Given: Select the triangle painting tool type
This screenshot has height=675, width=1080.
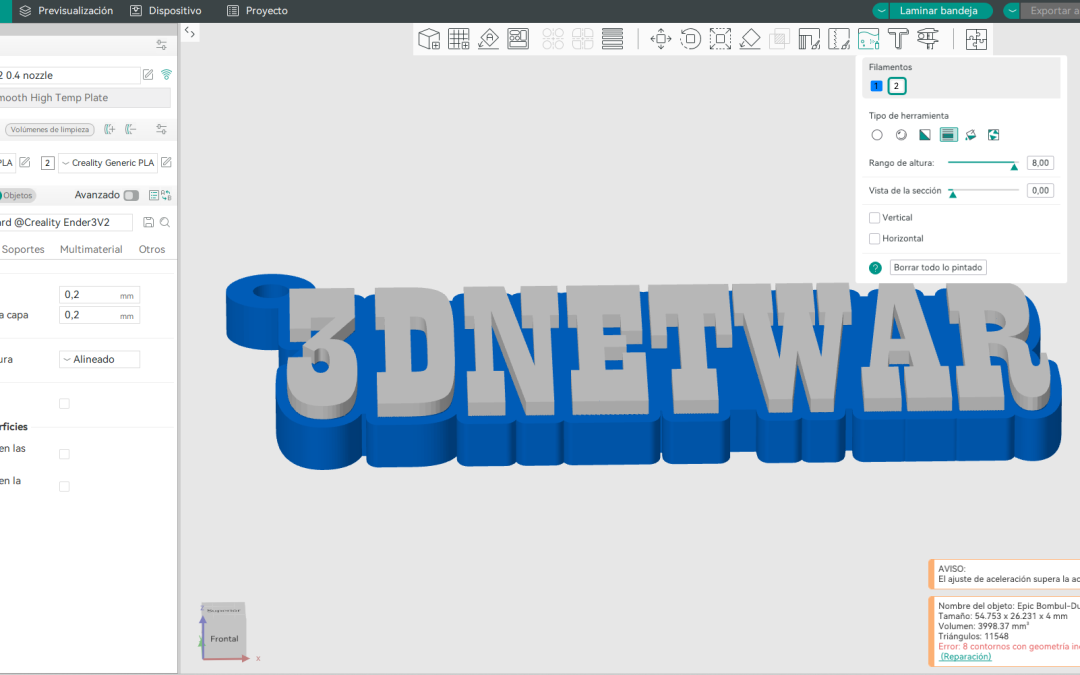Looking at the screenshot, I should click(x=924, y=135).
